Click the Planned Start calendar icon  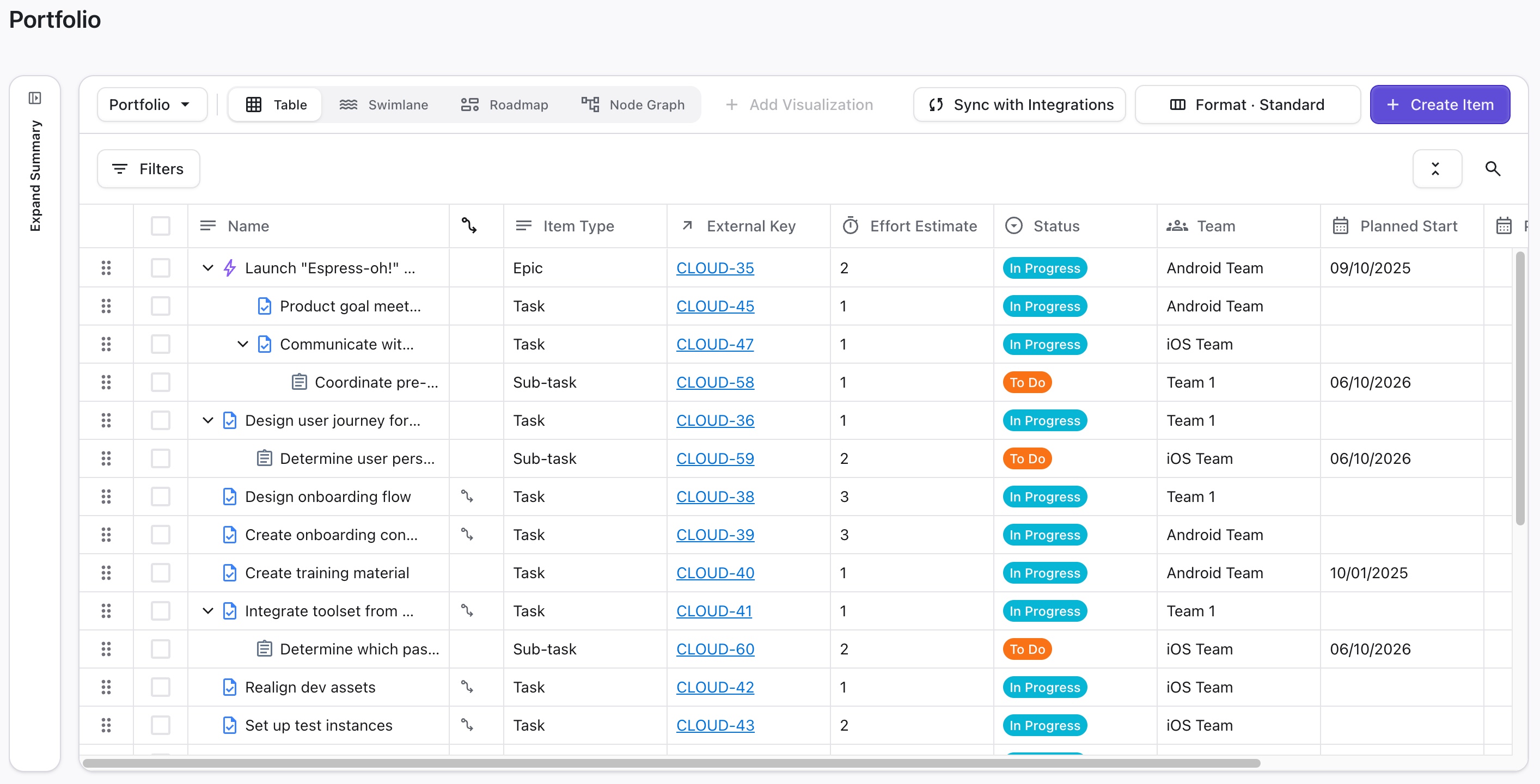coord(1340,226)
